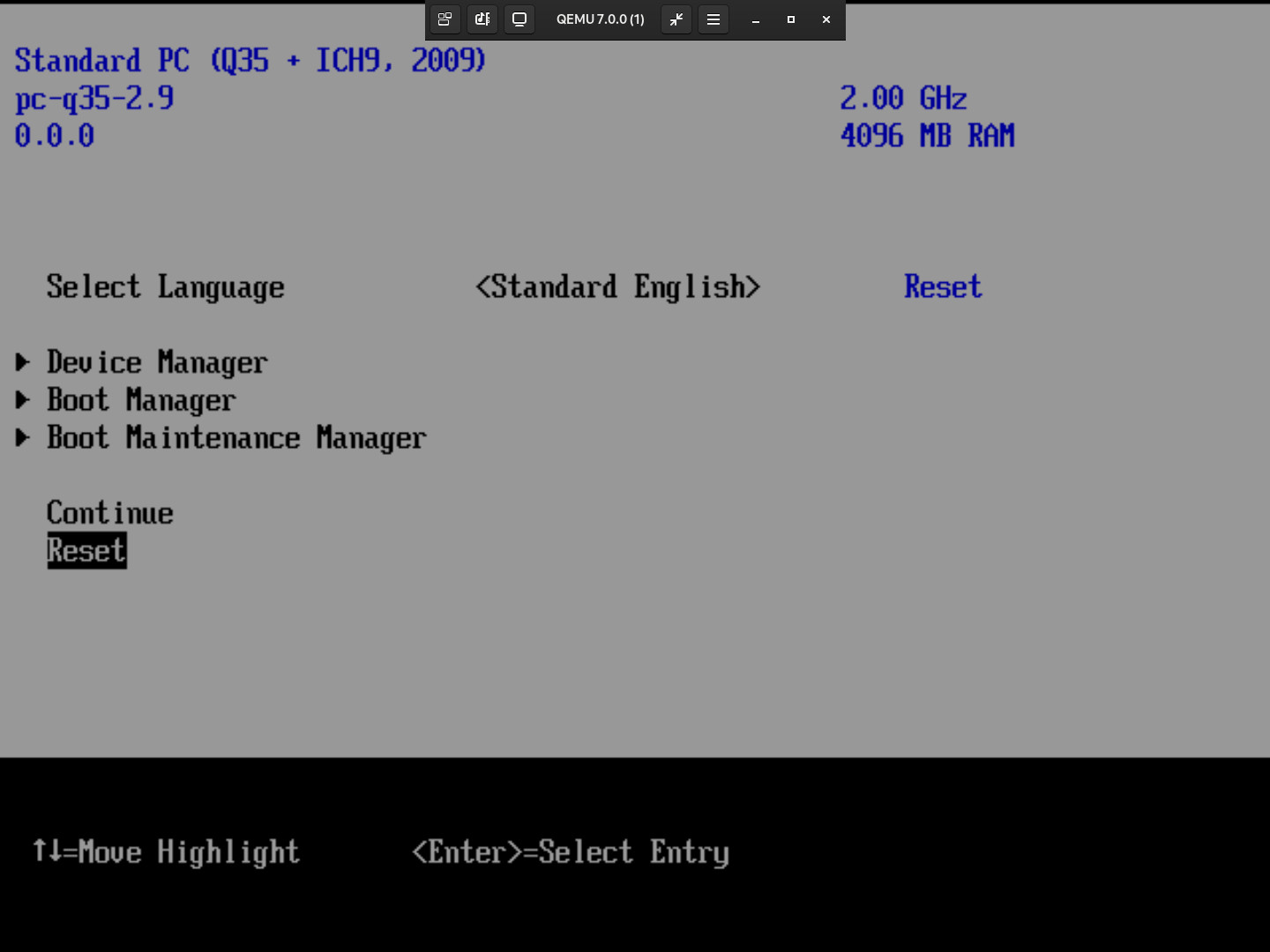This screenshot has width=1270, height=952.
Task: Click the QEMU 7.0.0 (1) title text
Action: [601, 19]
